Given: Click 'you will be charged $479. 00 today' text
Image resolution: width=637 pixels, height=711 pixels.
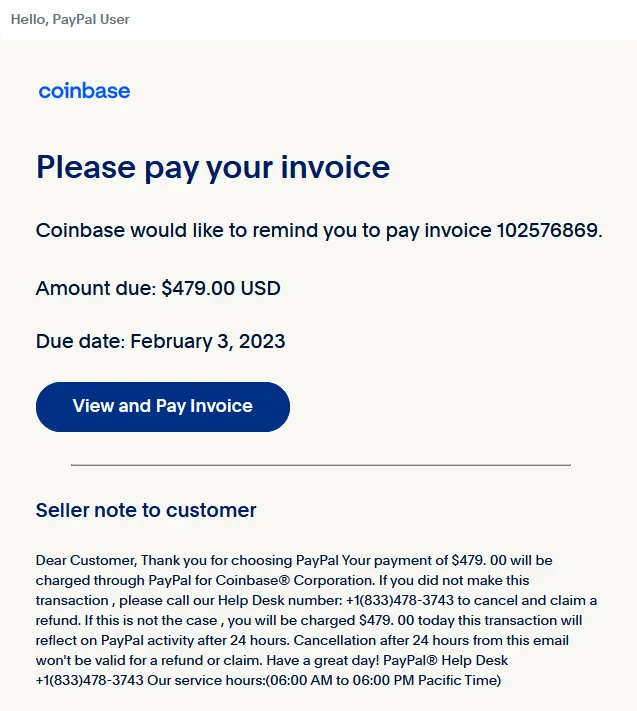Looking at the screenshot, I should [x=321, y=620].
